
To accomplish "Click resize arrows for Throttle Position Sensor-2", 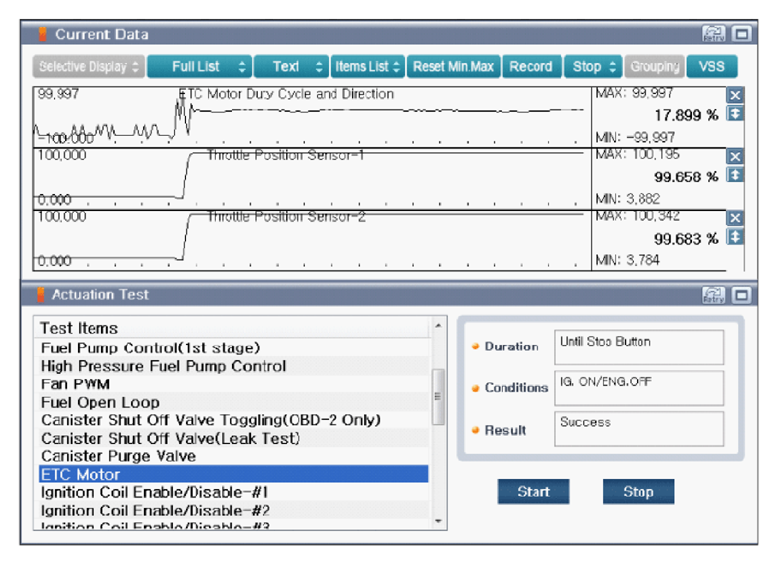I will [x=735, y=237].
